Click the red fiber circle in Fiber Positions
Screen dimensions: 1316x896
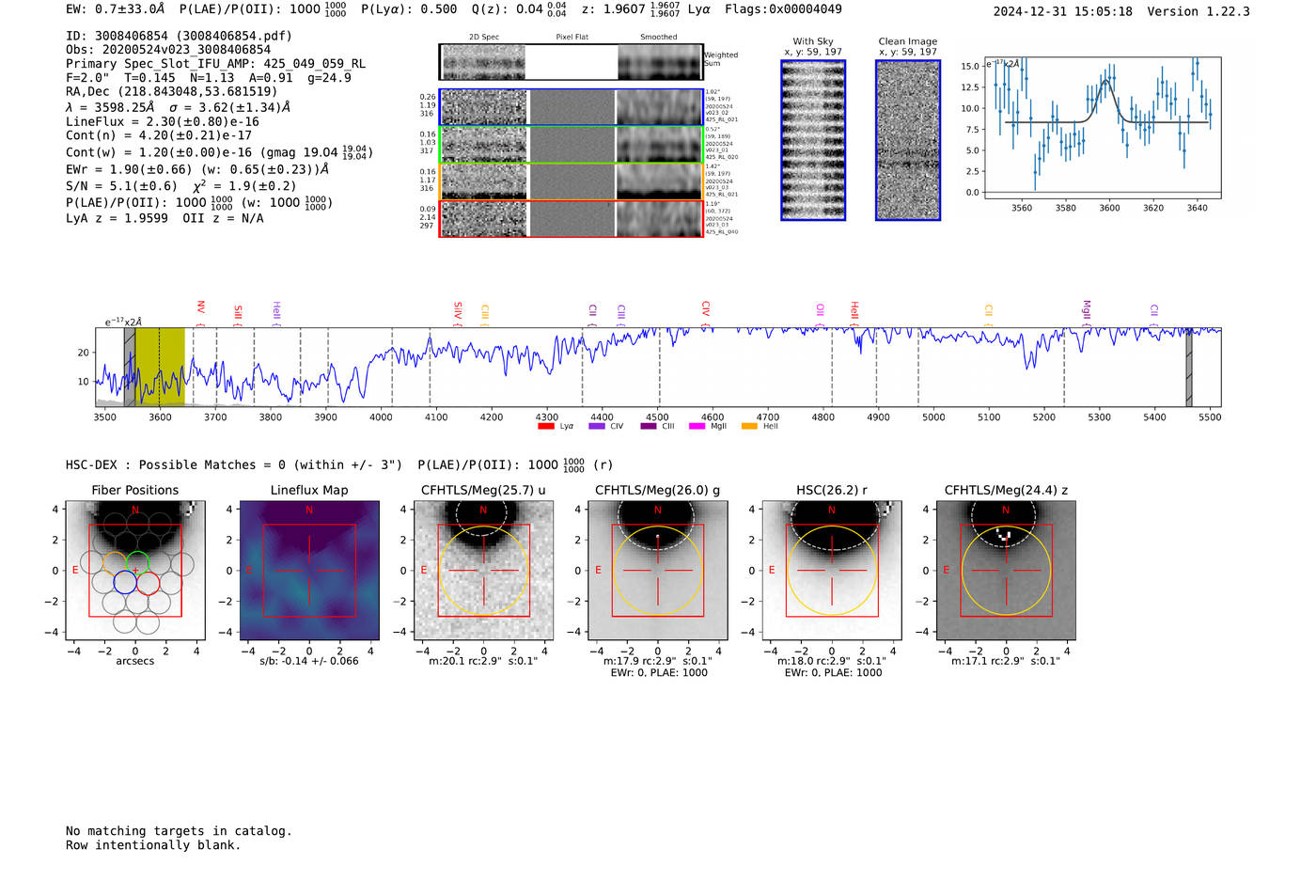148,582
